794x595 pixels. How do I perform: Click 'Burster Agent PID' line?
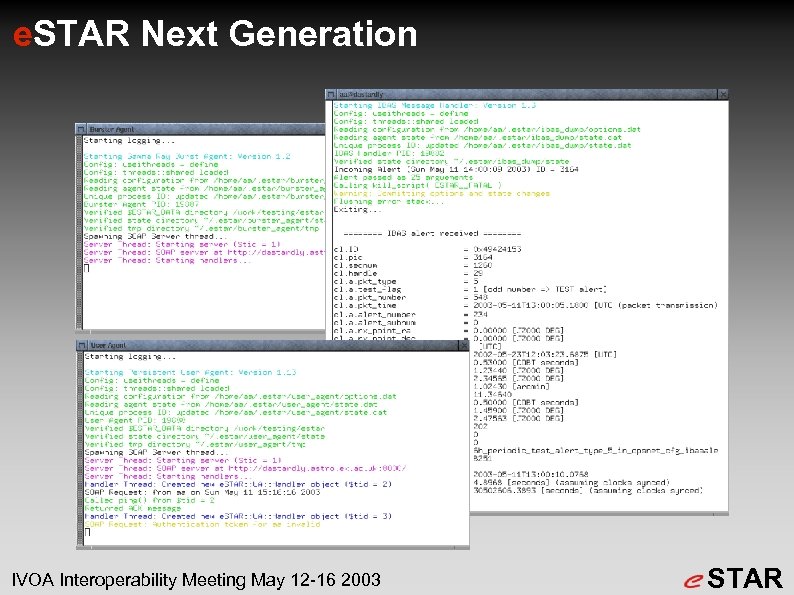(141, 205)
